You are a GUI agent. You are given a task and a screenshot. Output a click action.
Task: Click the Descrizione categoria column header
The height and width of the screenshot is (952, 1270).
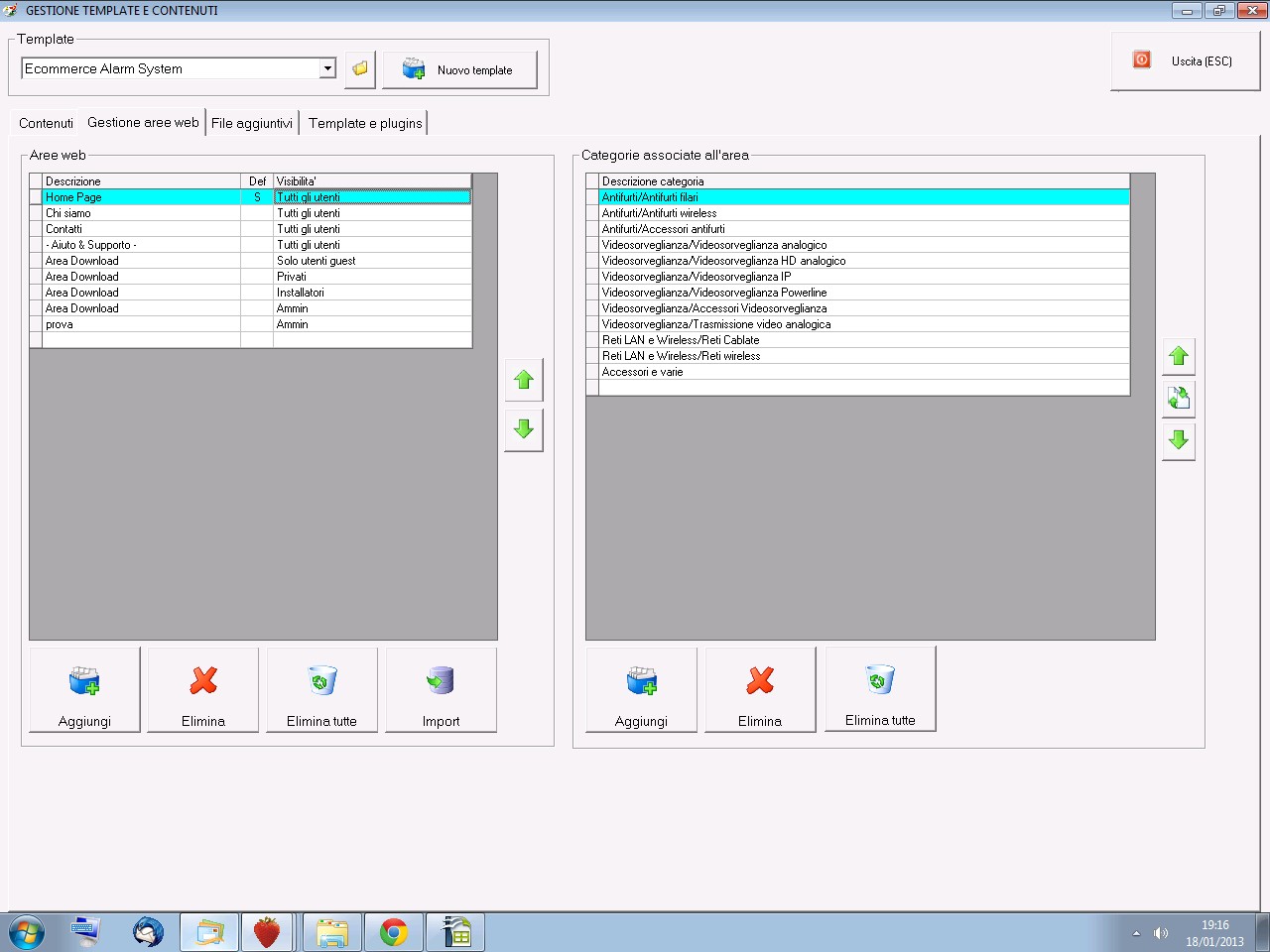coord(864,181)
